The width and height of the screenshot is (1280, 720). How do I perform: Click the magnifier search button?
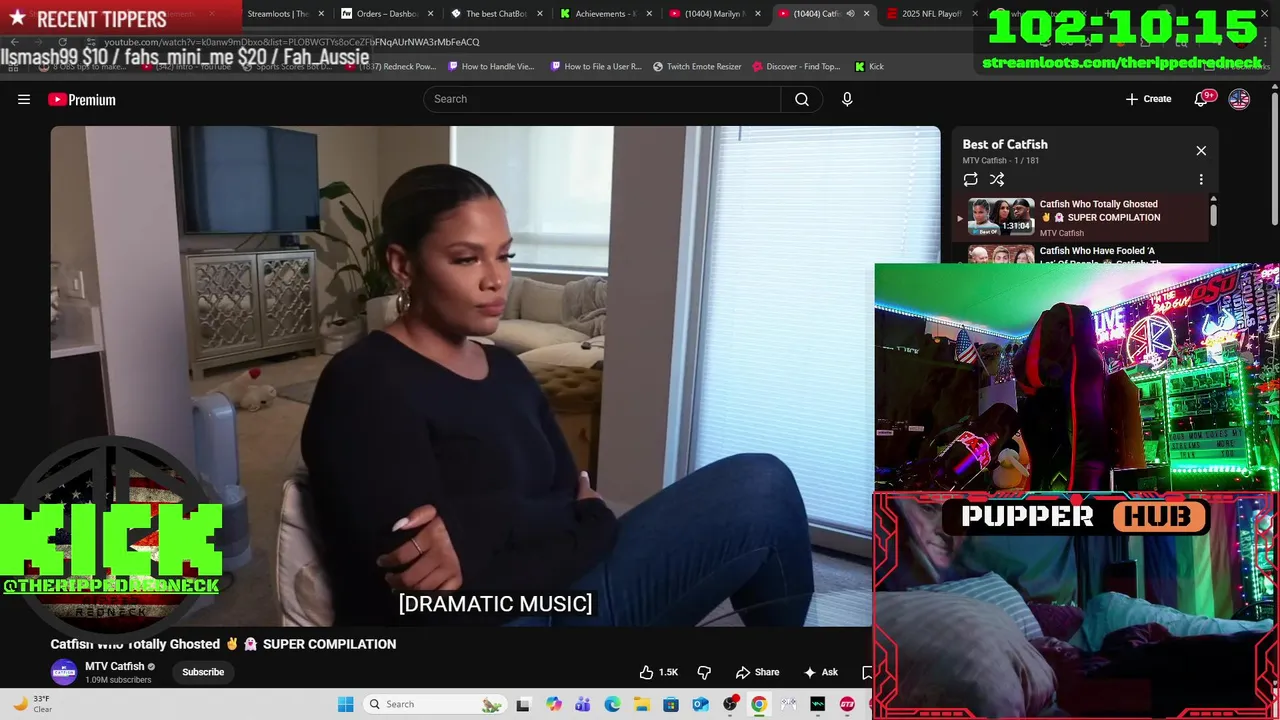[x=802, y=99]
